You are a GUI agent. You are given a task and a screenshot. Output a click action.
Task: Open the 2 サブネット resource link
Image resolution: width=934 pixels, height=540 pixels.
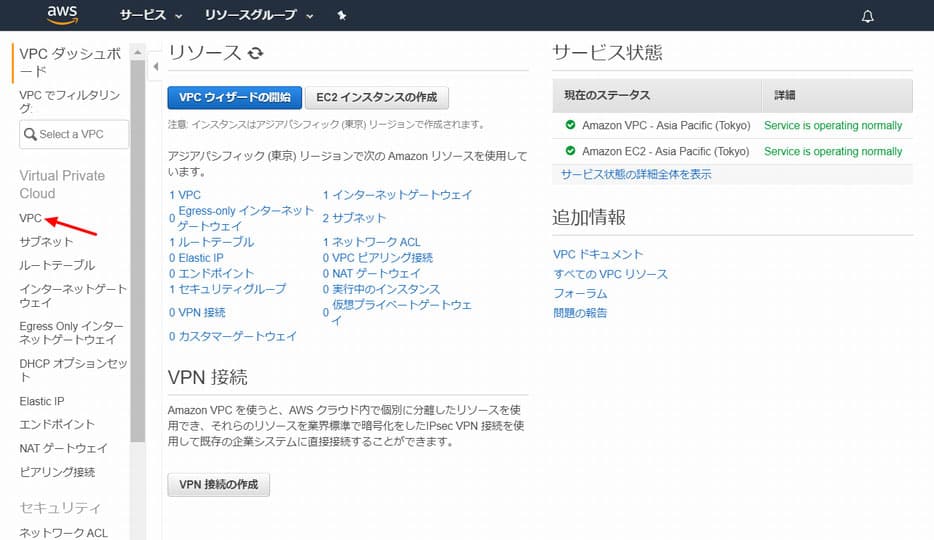(354, 218)
